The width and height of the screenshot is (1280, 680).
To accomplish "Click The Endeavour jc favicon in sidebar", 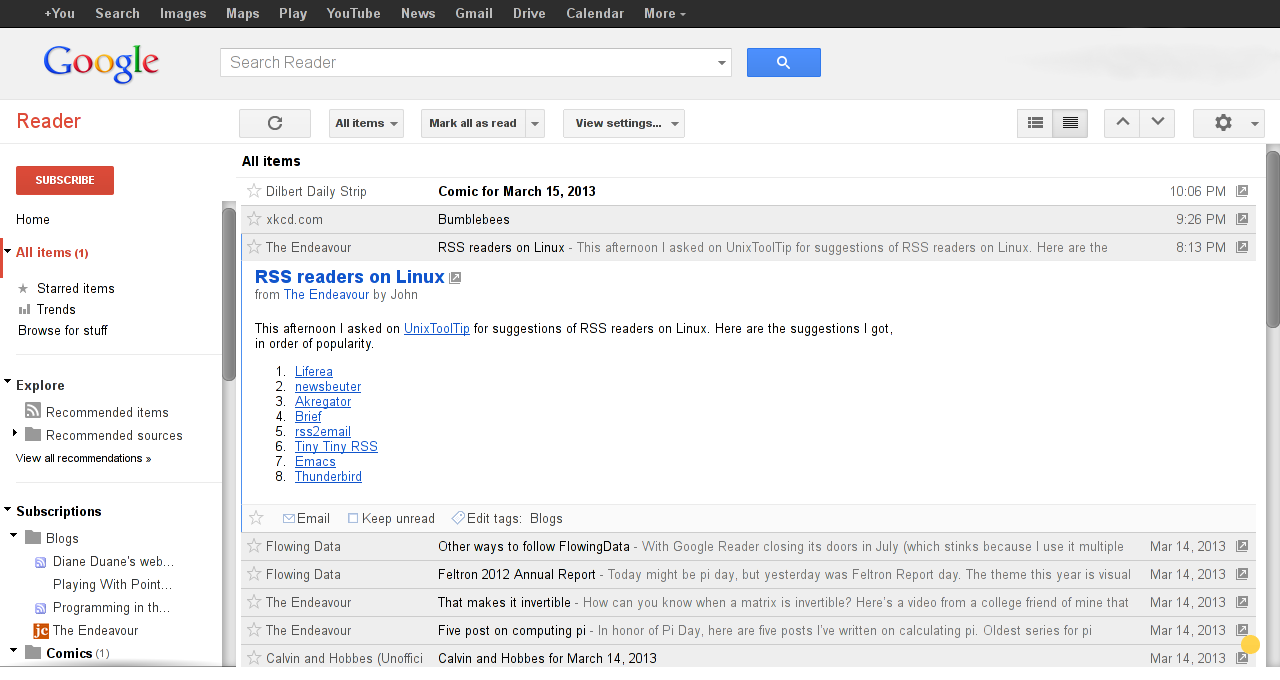I will pyautogui.click(x=41, y=630).
